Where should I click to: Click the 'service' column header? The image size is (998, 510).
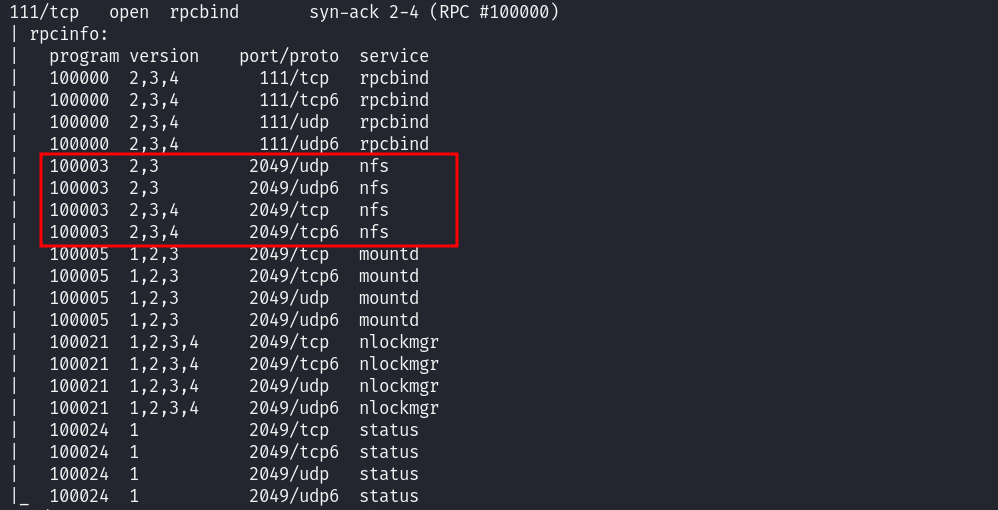pyautogui.click(x=394, y=56)
